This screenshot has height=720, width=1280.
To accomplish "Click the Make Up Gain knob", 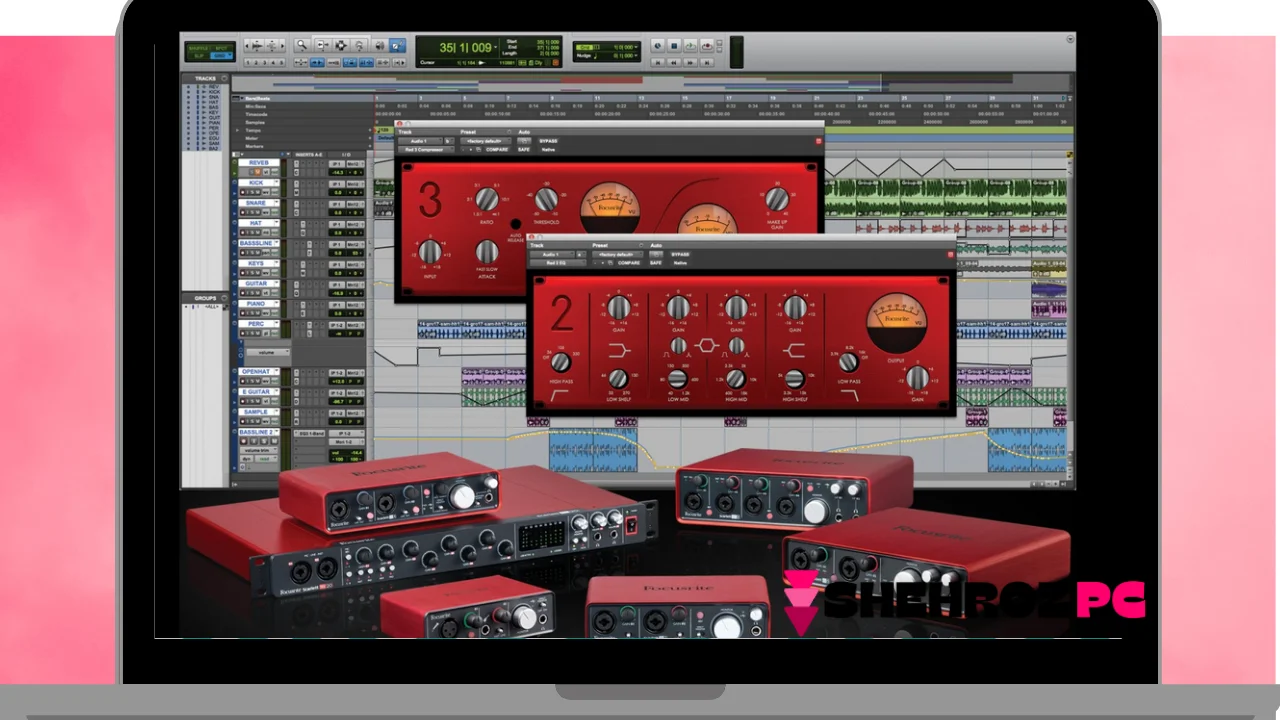I will 777,198.
